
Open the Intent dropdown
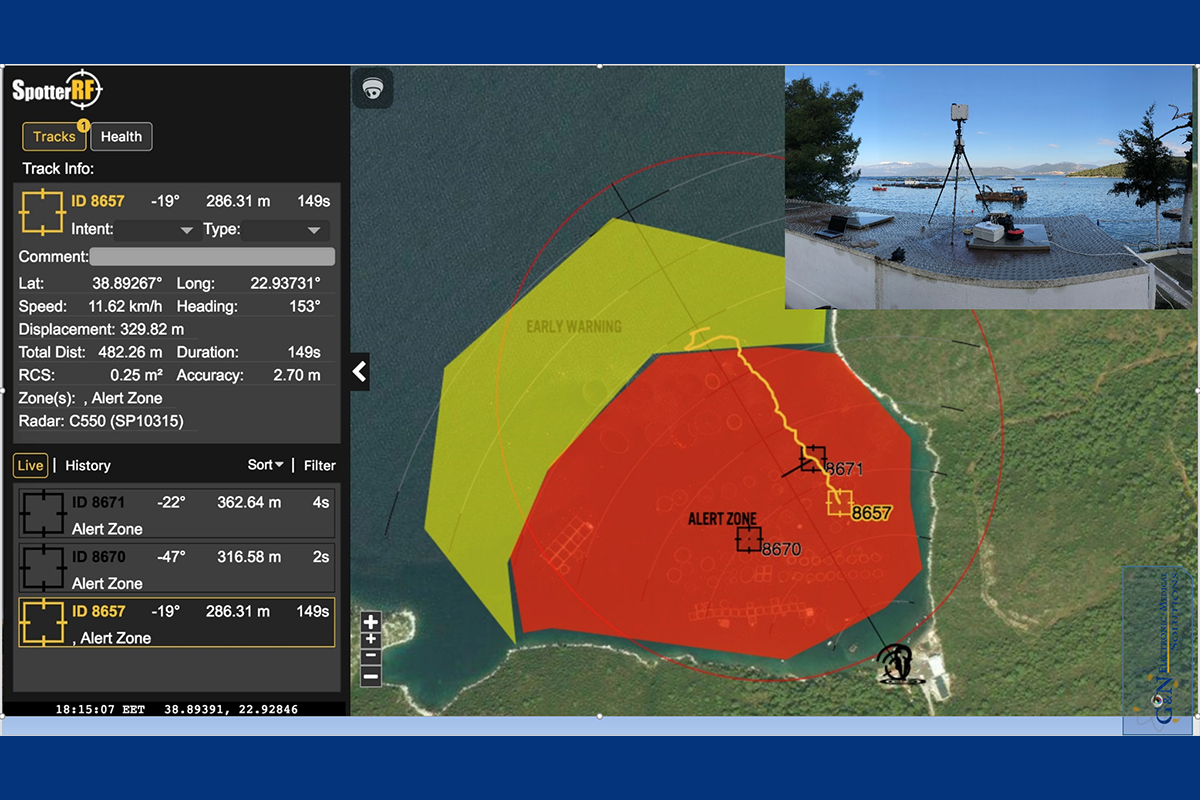pos(156,230)
